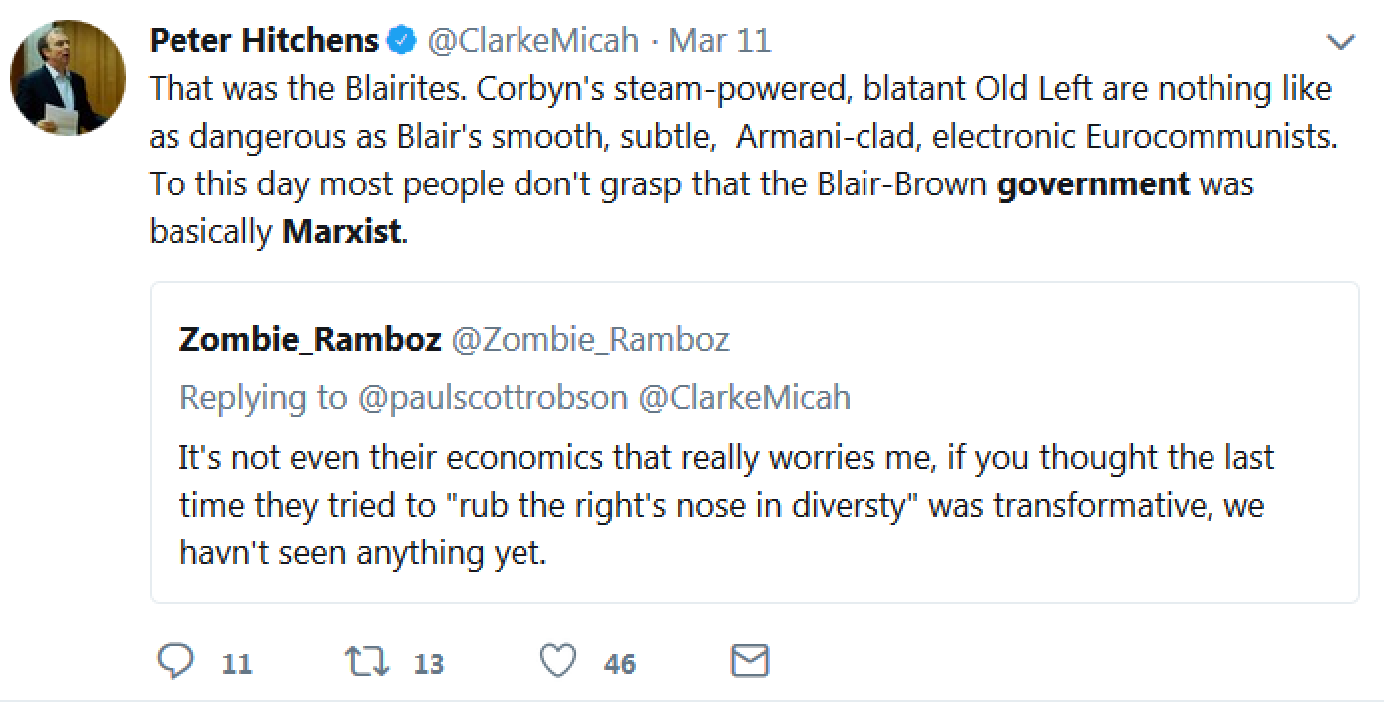Expand the tweet options chevron
Viewport: 1384px width, 722px height.
coord(1339,42)
